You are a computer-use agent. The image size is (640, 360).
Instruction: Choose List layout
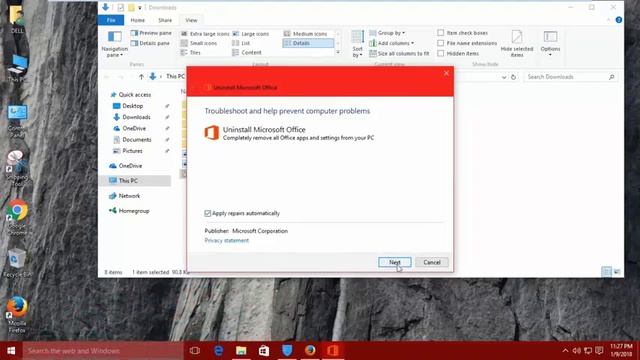tap(241, 43)
